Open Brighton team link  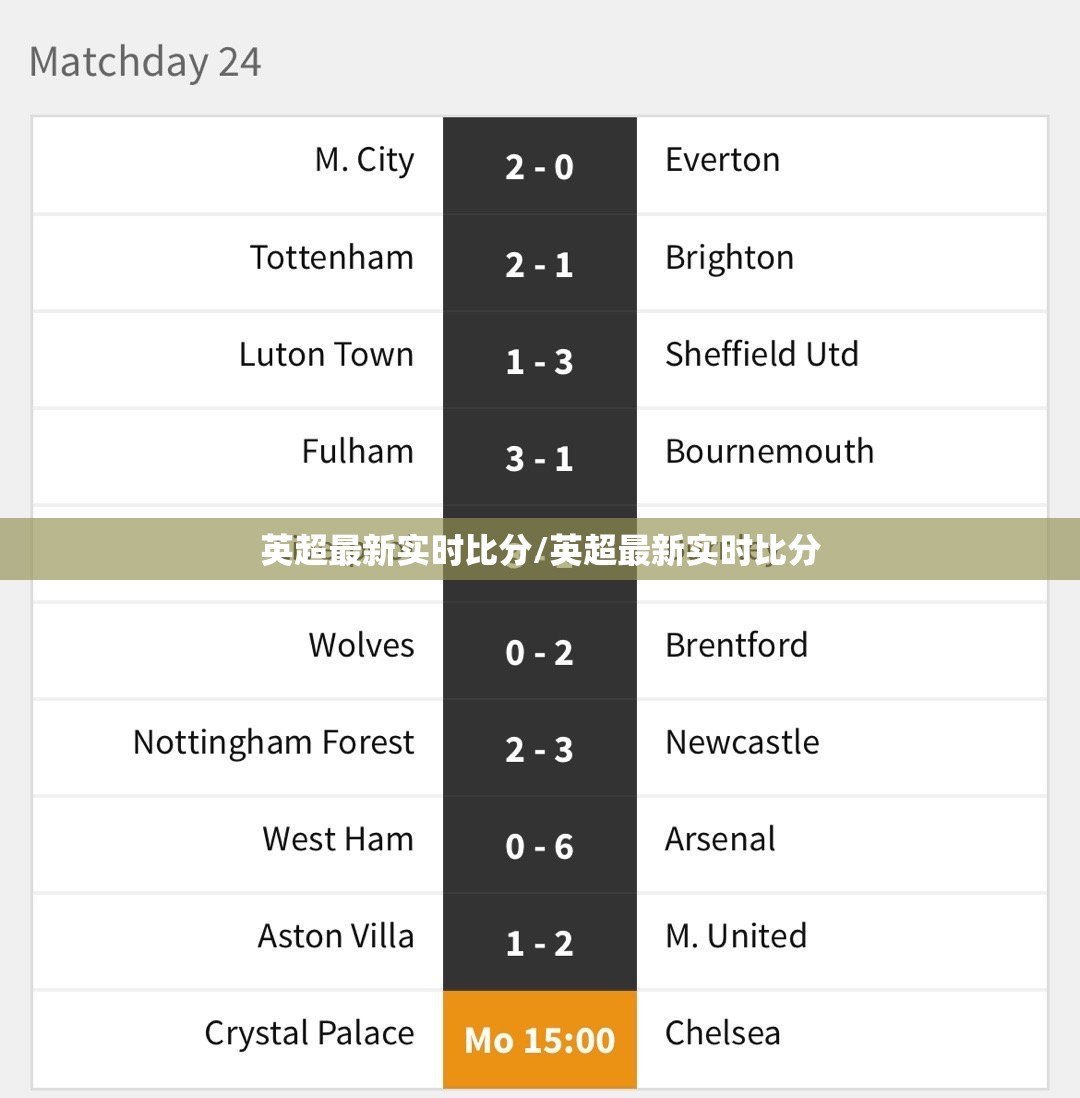point(729,258)
